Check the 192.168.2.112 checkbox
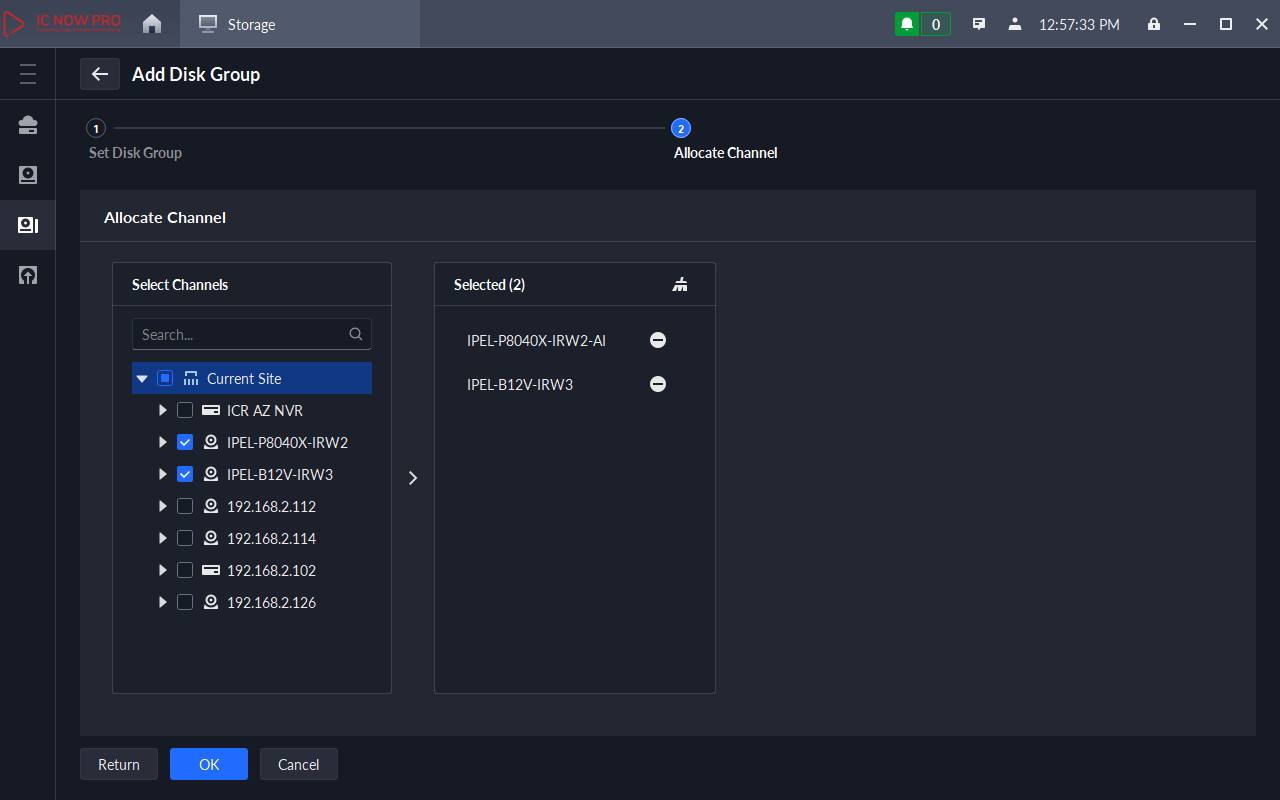The image size is (1280, 800). pyautogui.click(x=185, y=507)
